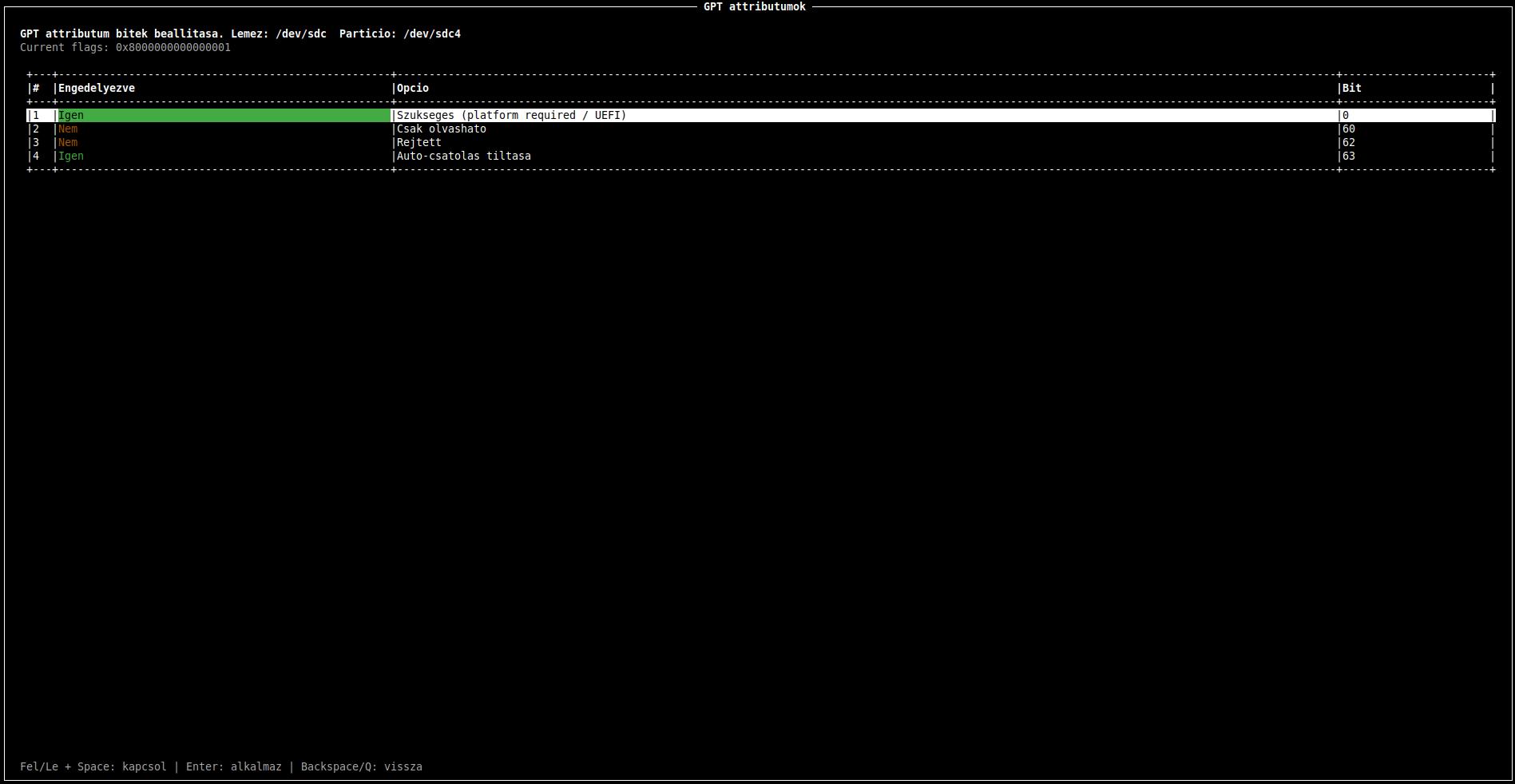Click the 'Opcio' column header
The height and width of the screenshot is (784, 1515).
[x=413, y=88]
